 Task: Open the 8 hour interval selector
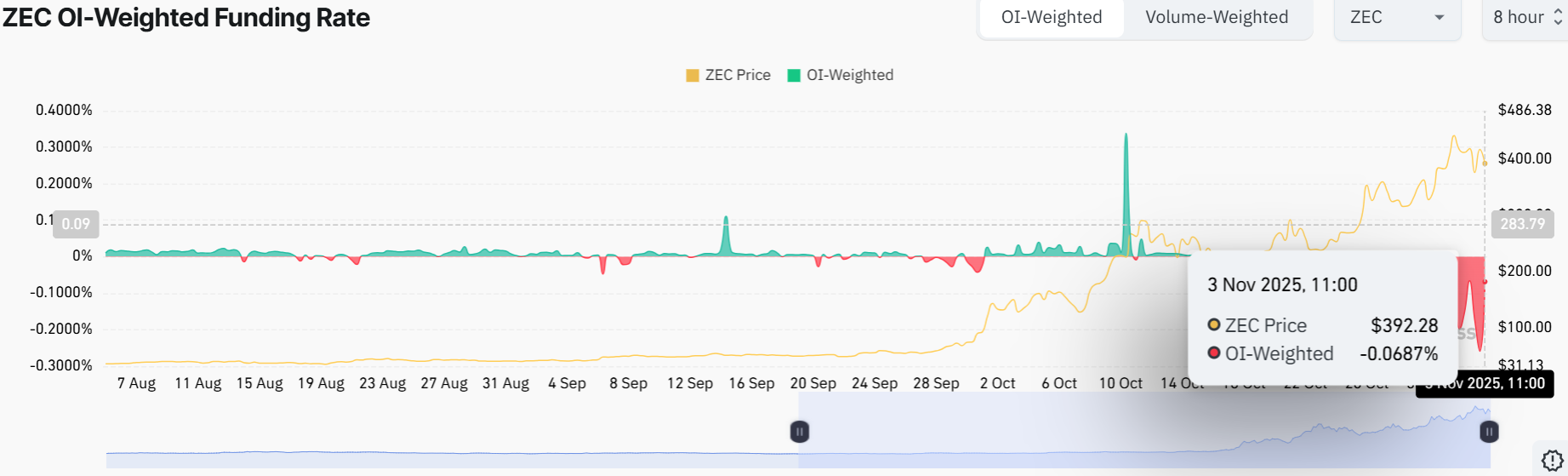[1528, 18]
